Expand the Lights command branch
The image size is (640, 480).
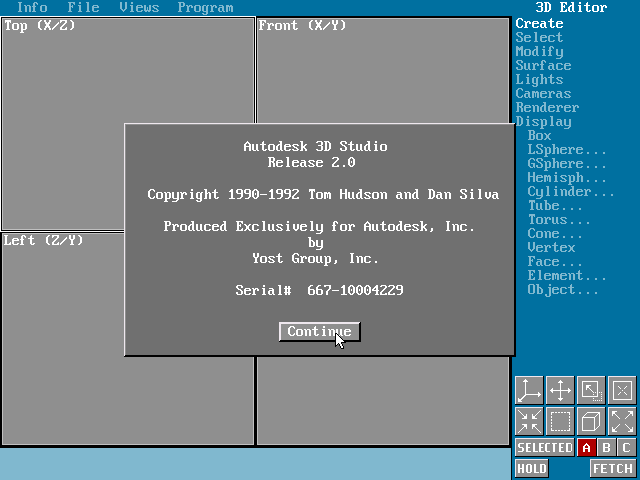539,80
